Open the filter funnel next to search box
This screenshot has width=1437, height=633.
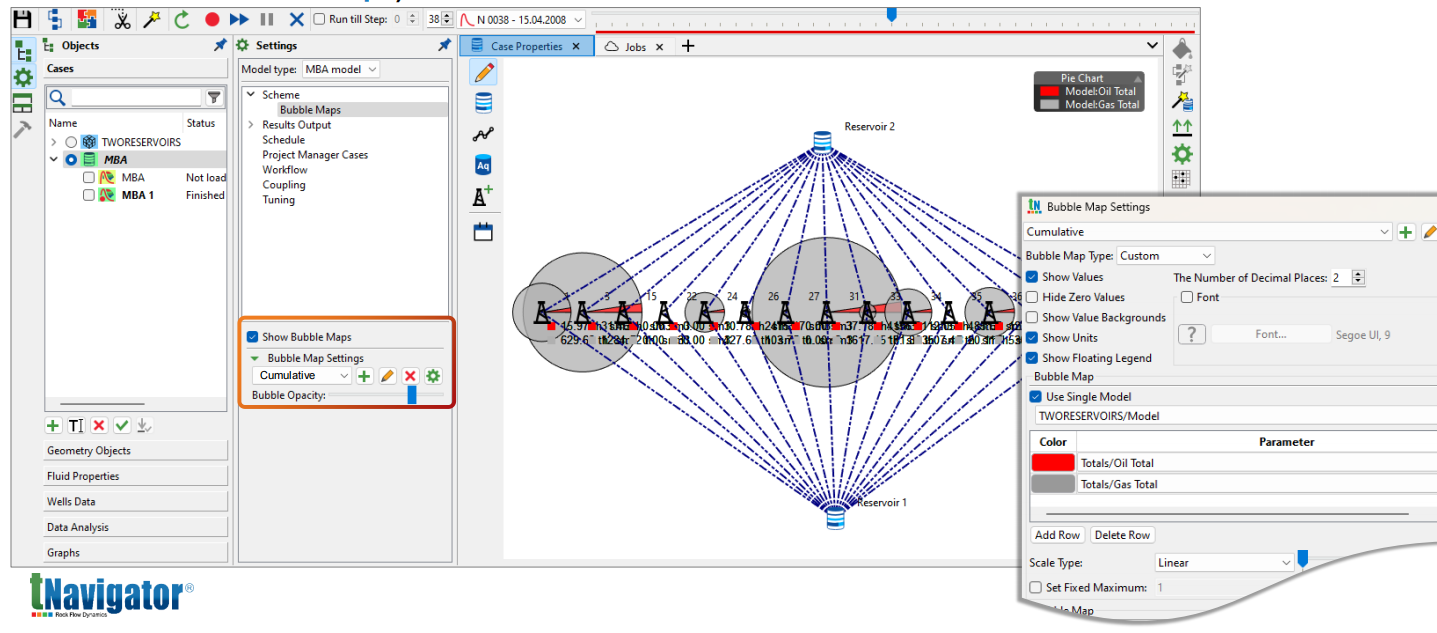coord(214,97)
